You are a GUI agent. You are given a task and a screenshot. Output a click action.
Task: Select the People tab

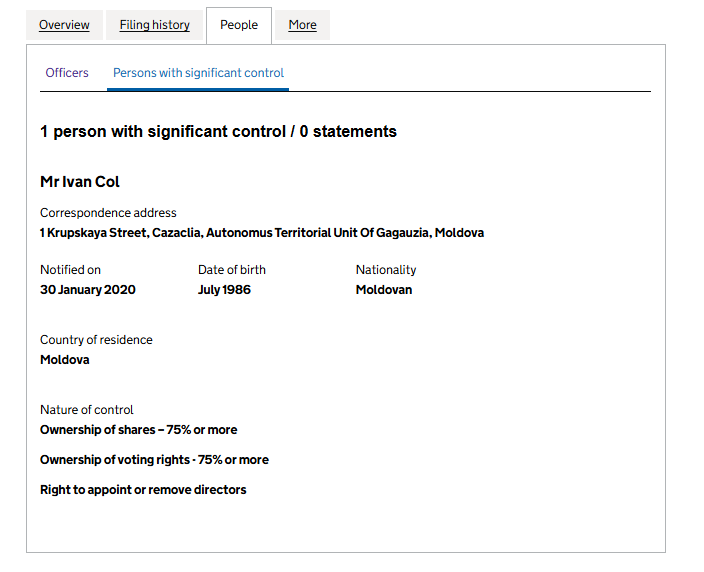tap(239, 25)
